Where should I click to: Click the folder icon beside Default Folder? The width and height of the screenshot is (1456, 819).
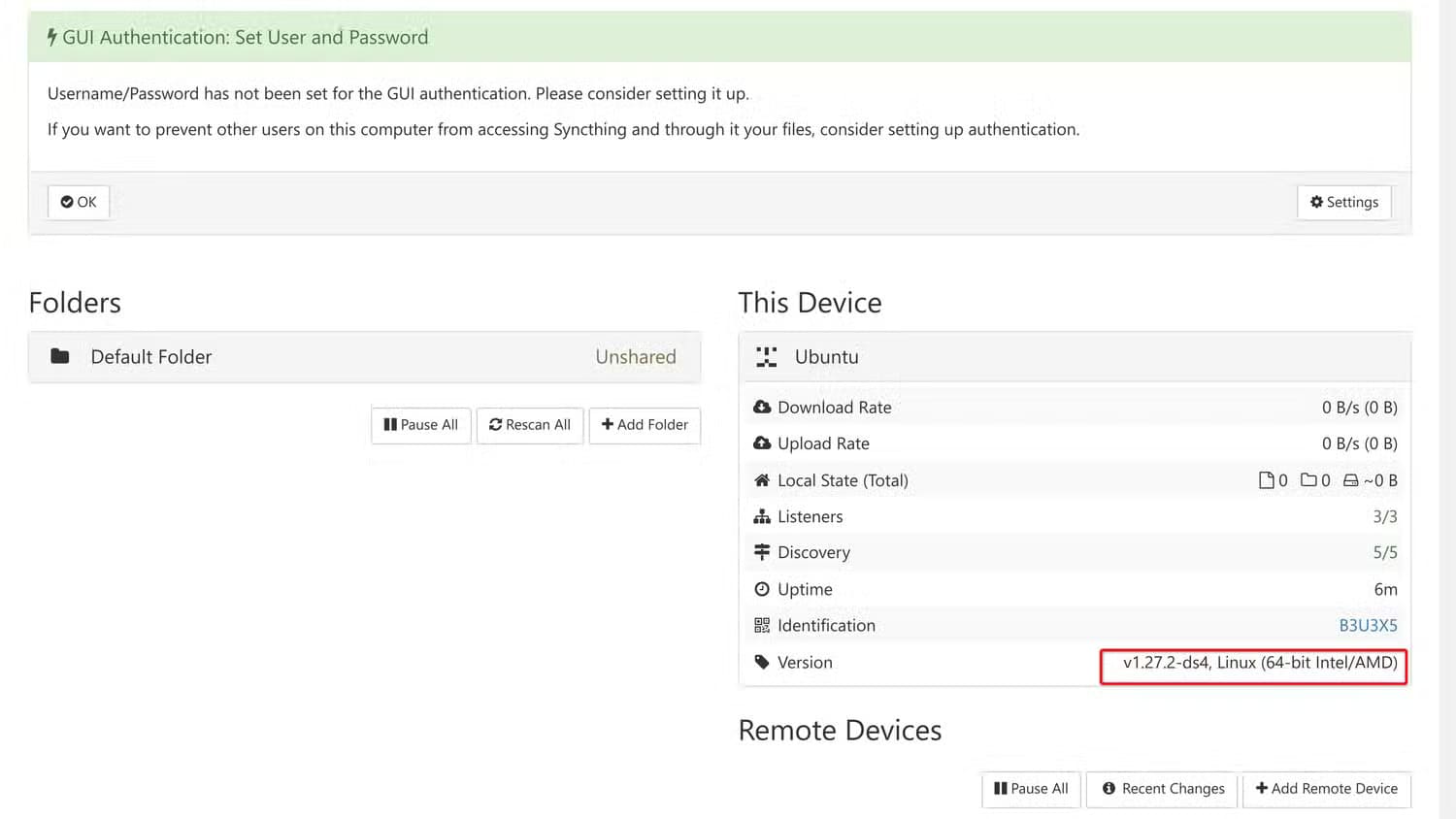[x=60, y=356]
